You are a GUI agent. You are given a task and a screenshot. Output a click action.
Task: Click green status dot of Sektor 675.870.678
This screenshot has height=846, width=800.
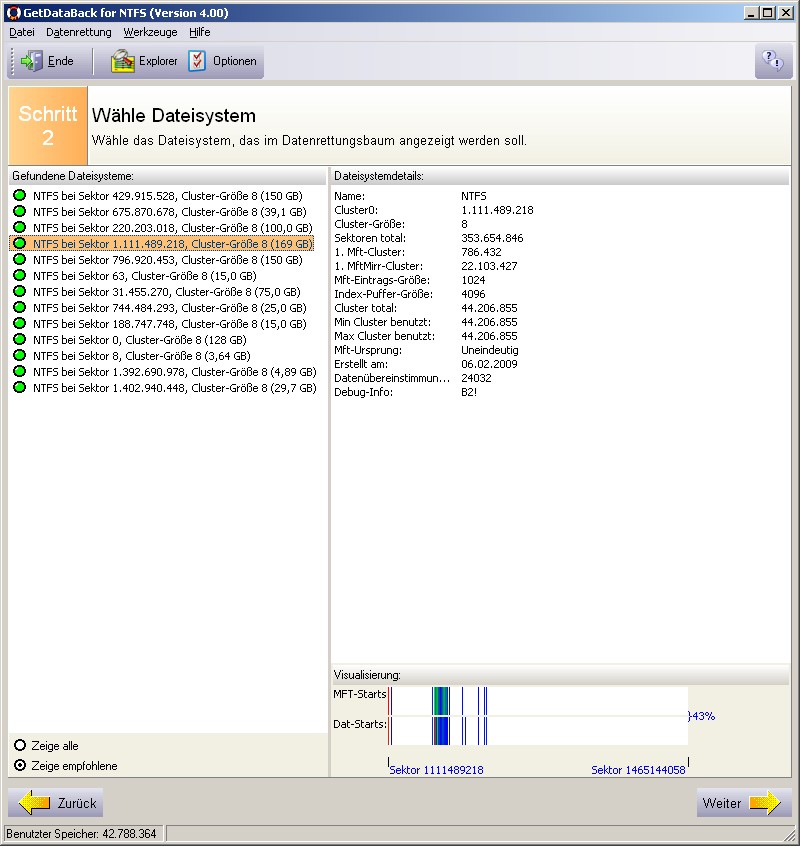coord(19,211)
